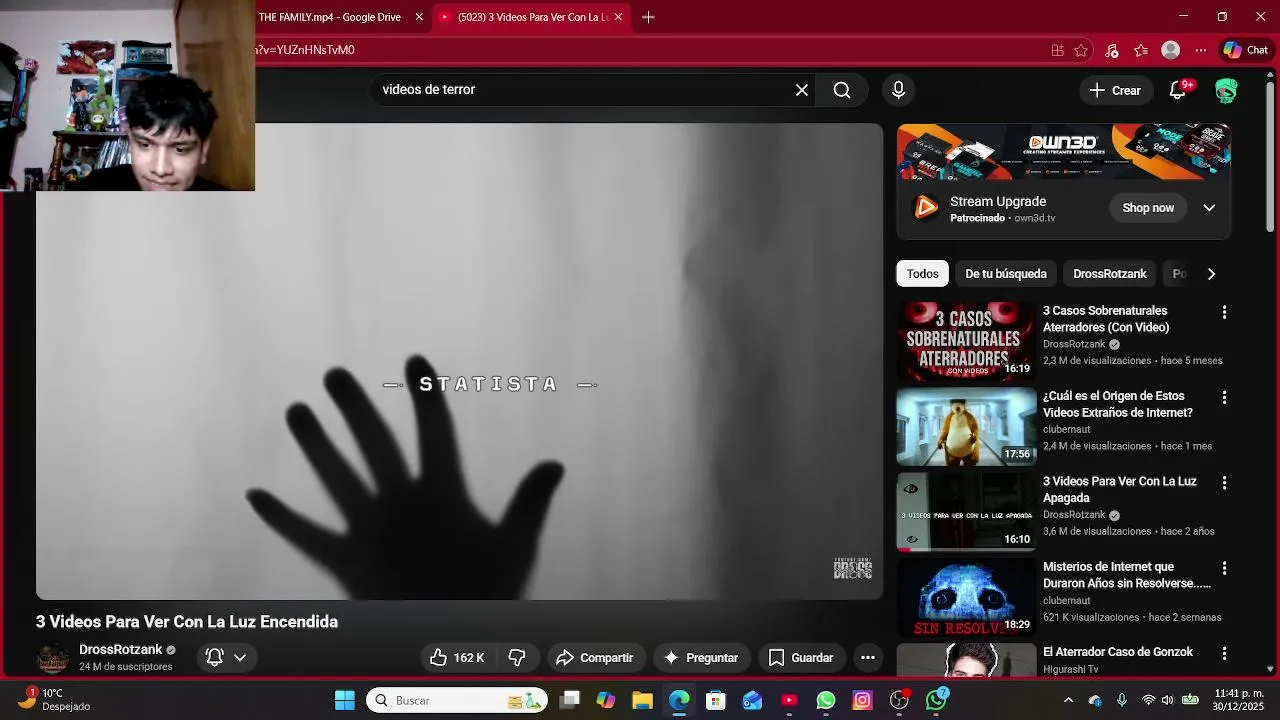Close the THE FAMILY.mp4 Google Drive tab
The width and height of the screenshot is (1280, 720).
point(419,17)
